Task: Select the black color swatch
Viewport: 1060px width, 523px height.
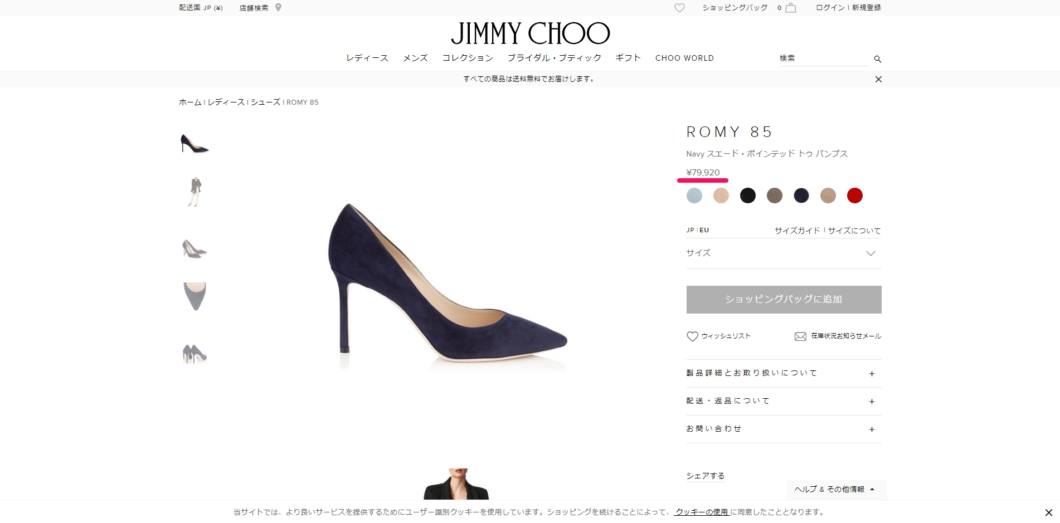Action: point(748,195)
